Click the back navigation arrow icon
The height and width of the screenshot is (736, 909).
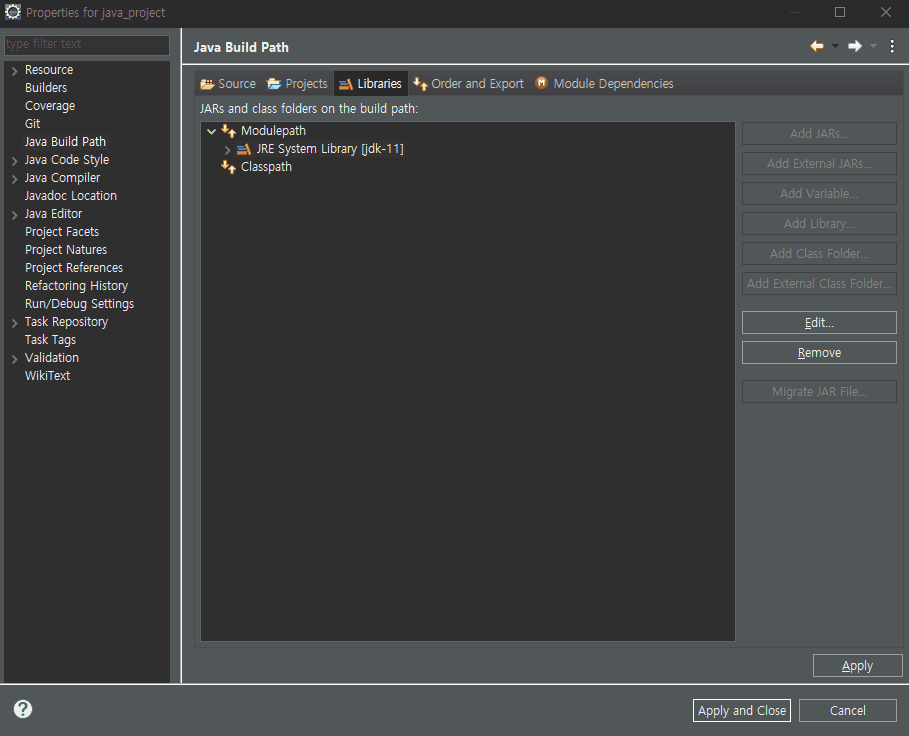(817, 46)
